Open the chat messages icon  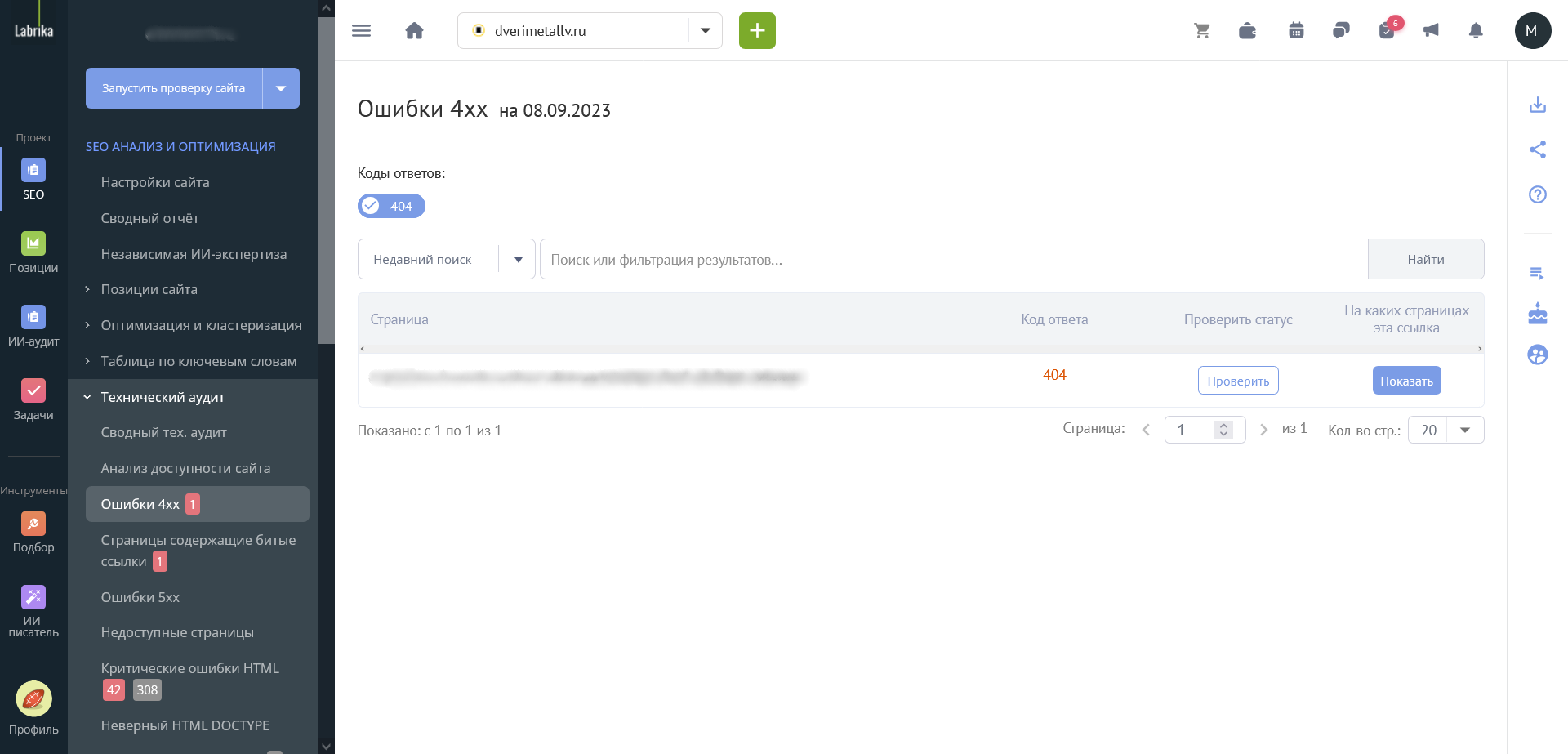[x=1341, y=31]
